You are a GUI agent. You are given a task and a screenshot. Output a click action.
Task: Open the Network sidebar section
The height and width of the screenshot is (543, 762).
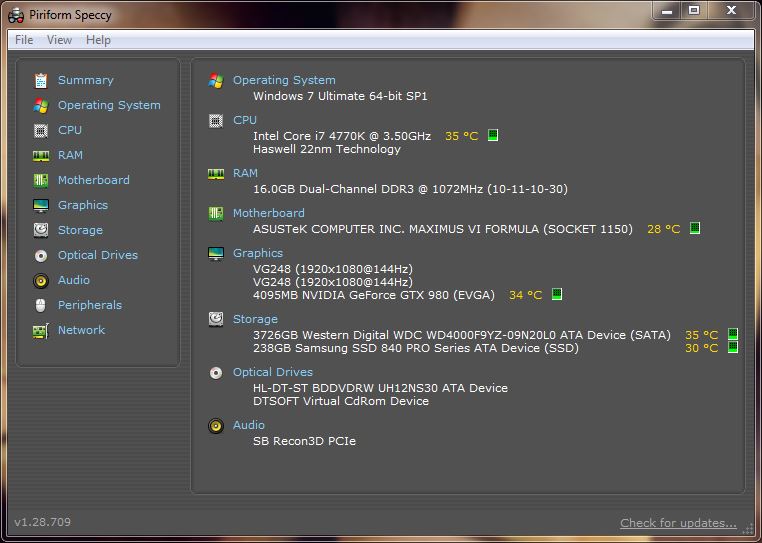81,330
